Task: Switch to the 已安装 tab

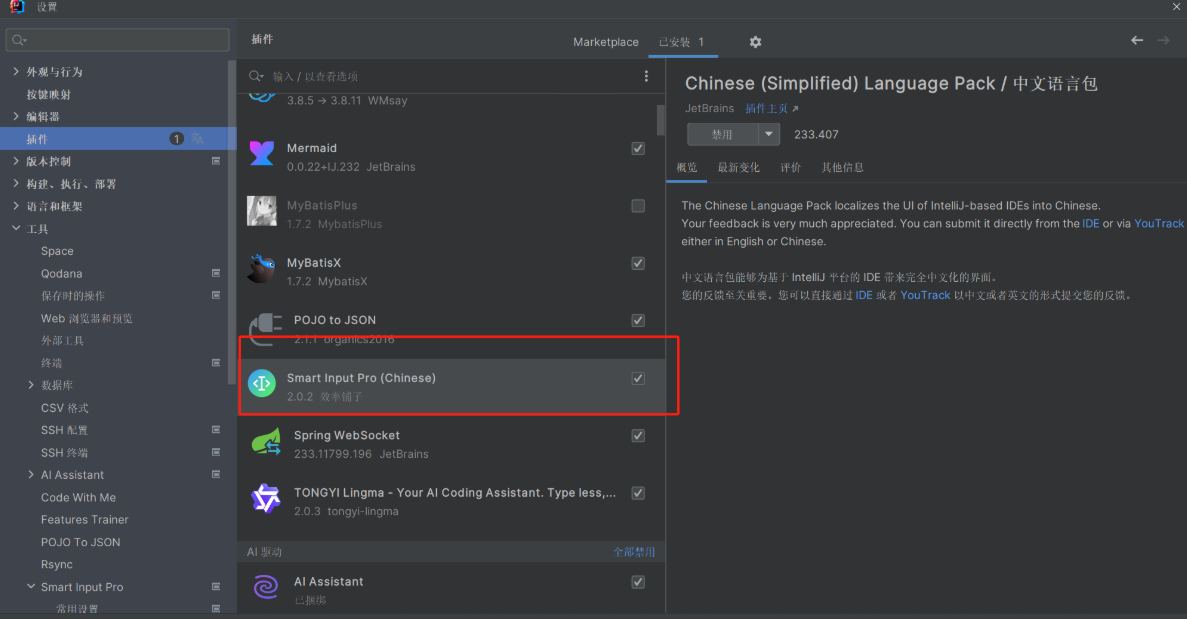Action: tap(681, 42)
